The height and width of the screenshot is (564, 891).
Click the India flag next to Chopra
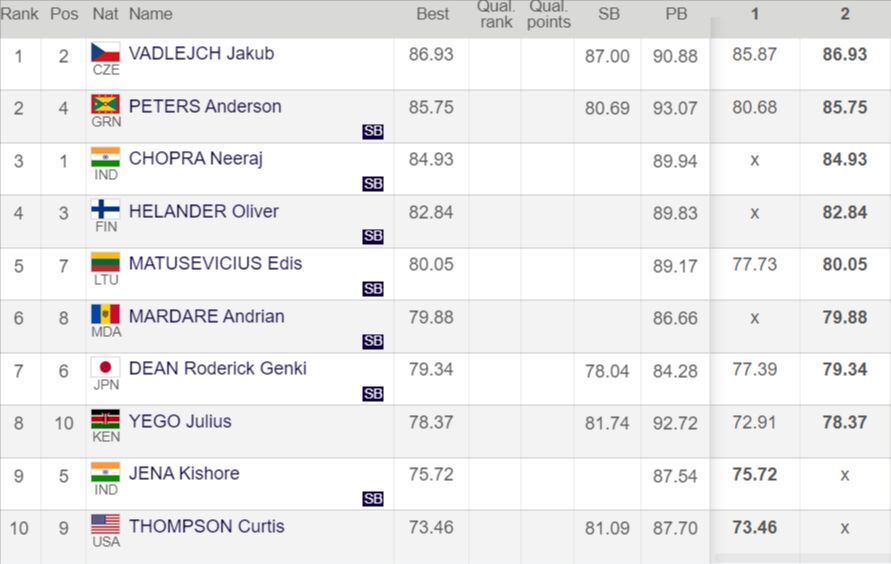(105, 157)
